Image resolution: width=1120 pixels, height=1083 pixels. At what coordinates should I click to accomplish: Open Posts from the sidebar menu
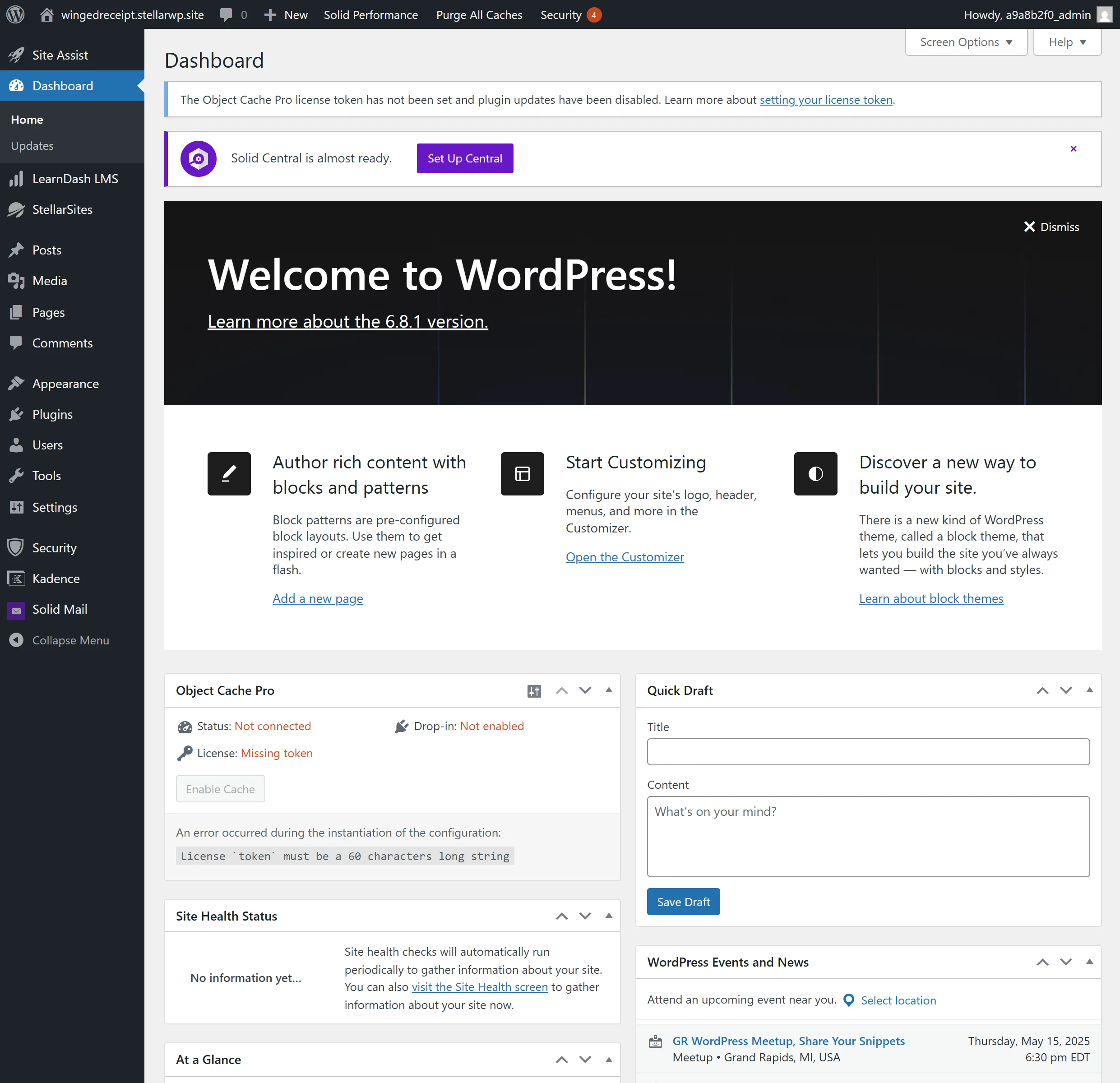tap(46, 250)
